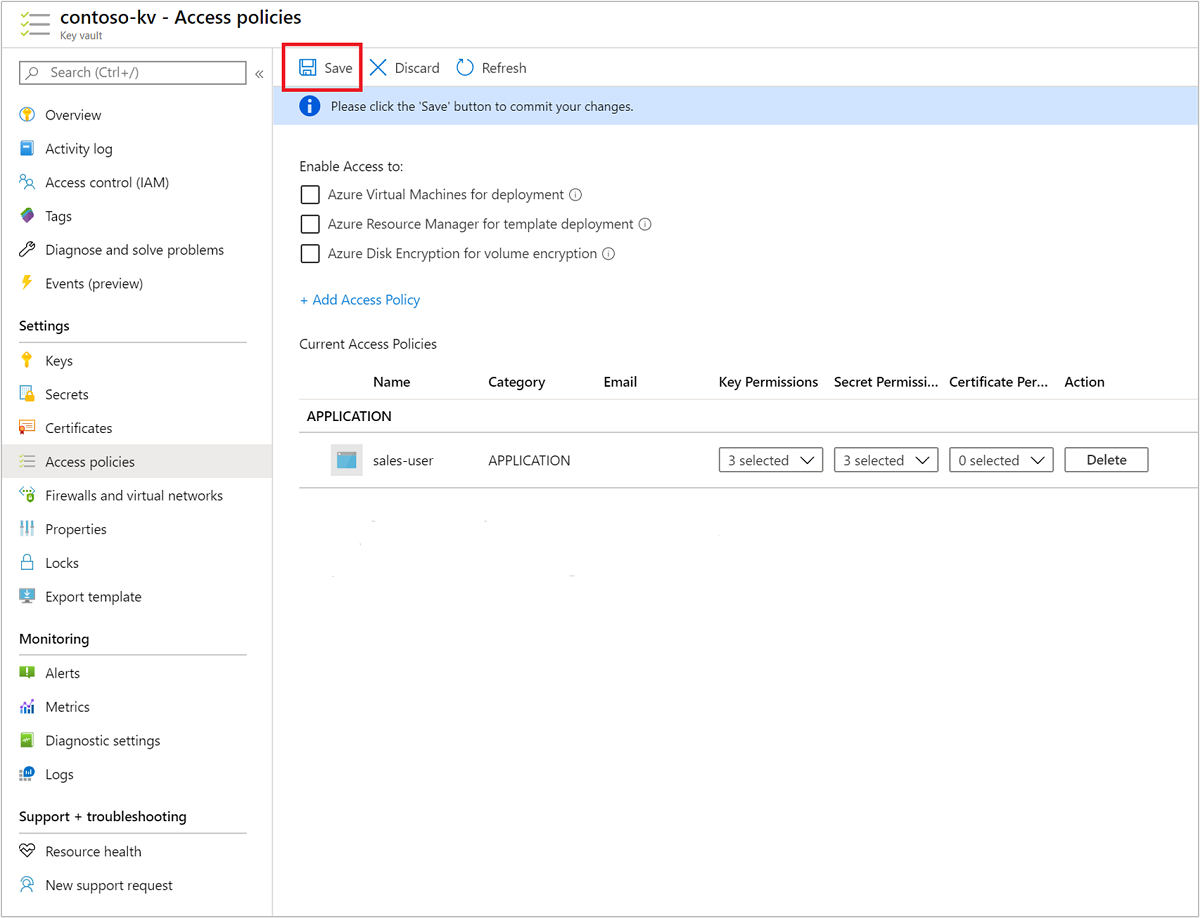The height and width of the screenshot is (918, 1200).
Task: Delete the sales-user access policy
Action: click(x=1106, y=459)
